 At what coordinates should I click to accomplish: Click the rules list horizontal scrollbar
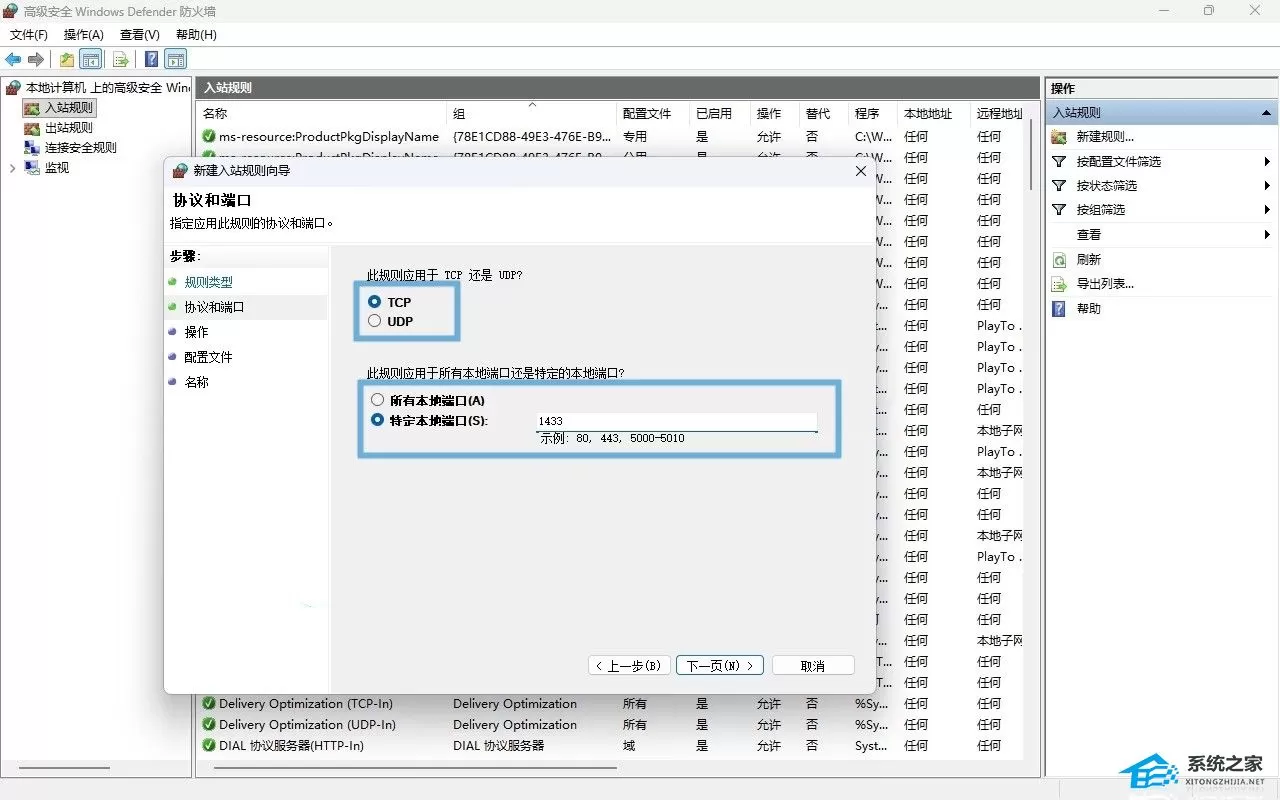[415, 768]
